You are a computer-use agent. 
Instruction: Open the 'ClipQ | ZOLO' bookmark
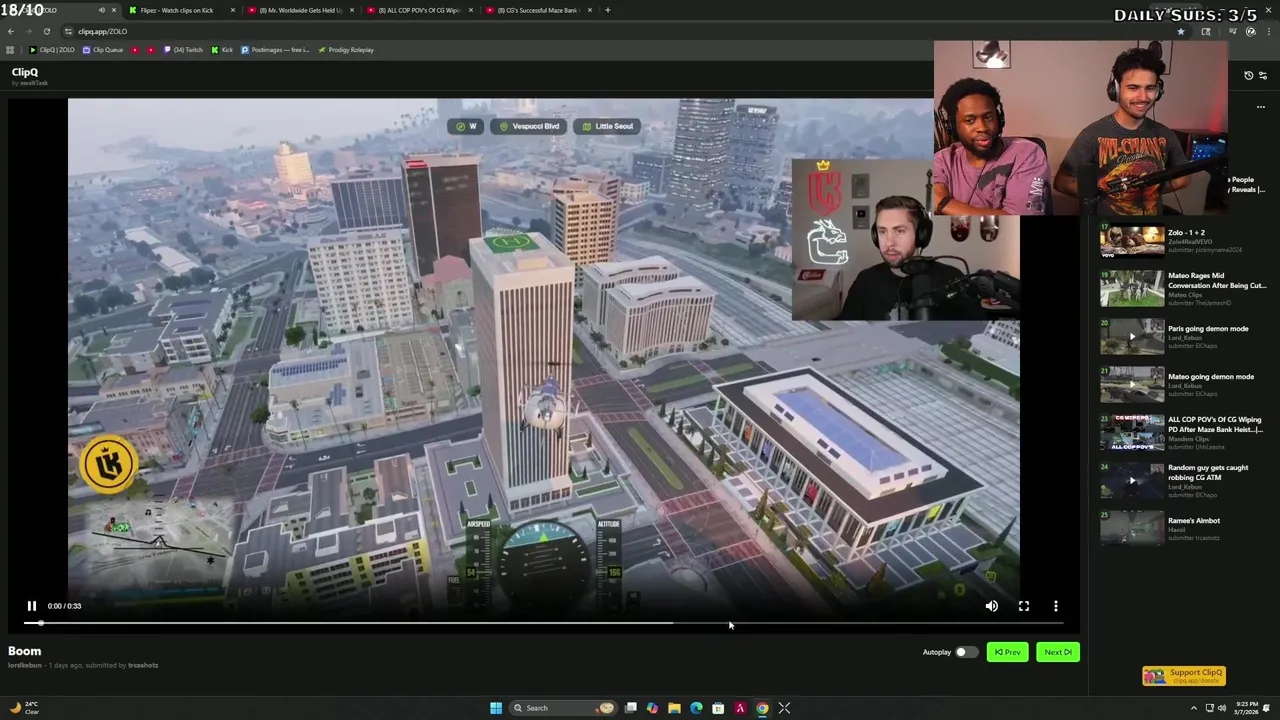point(52,50)
